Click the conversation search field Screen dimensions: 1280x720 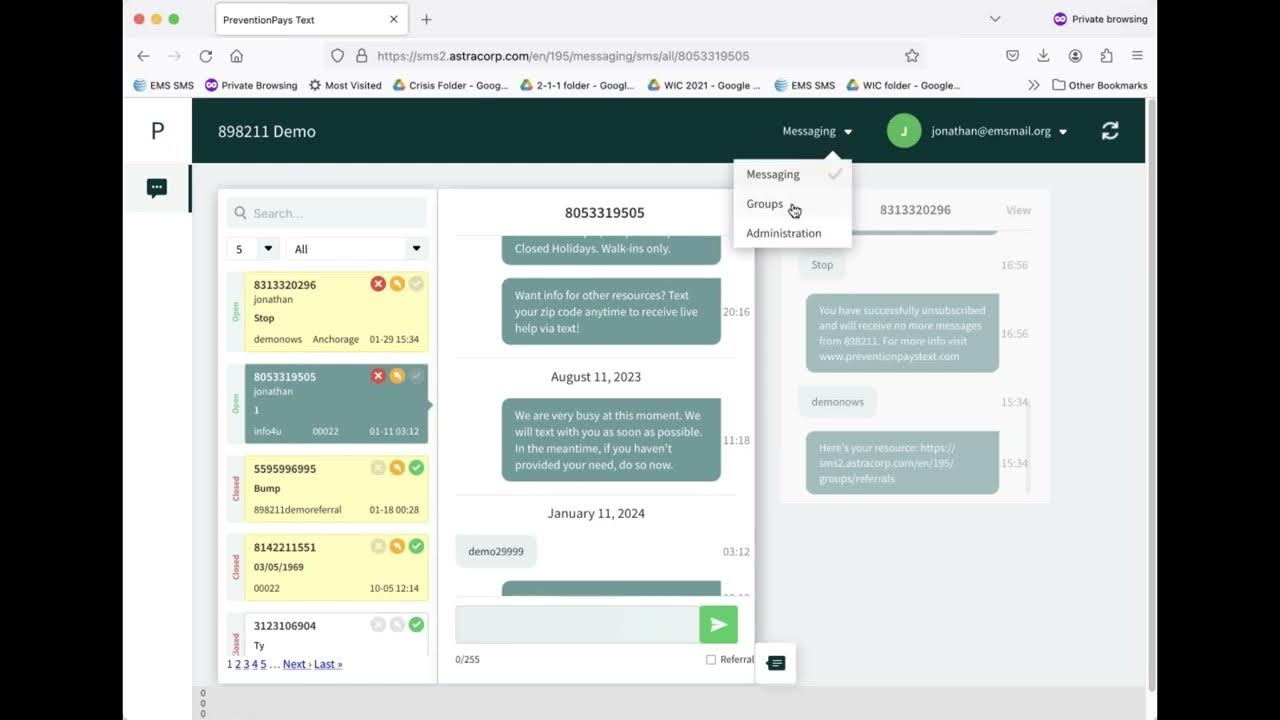click(327, 213)
